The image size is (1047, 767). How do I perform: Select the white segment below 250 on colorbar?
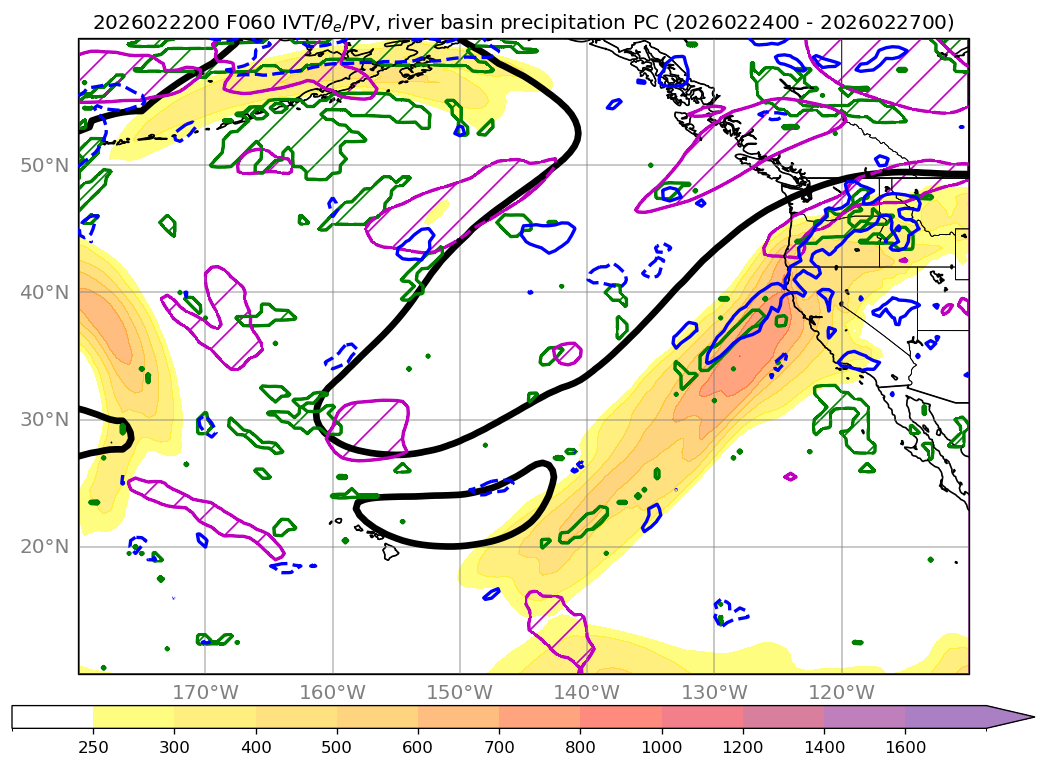pyautogui.click(x=52, y=717)
